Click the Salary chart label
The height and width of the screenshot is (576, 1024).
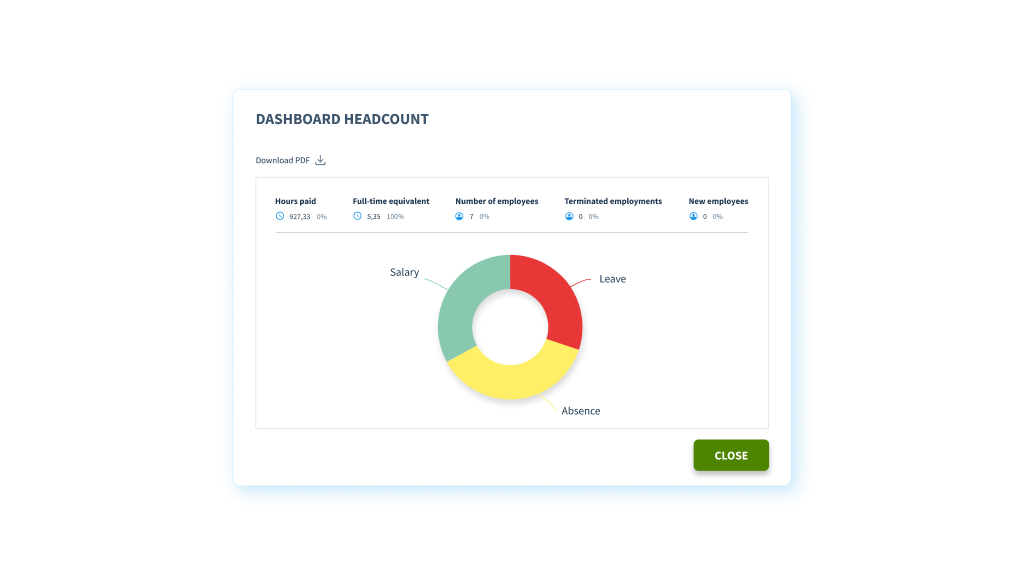404,272
